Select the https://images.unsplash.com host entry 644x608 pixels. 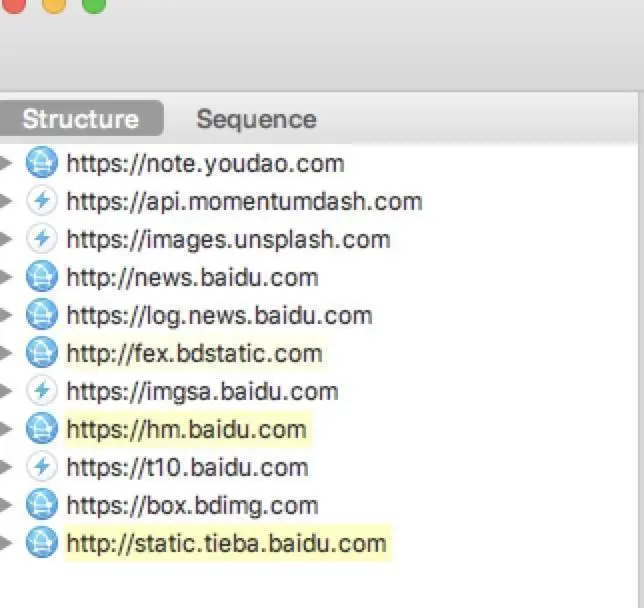228,239
